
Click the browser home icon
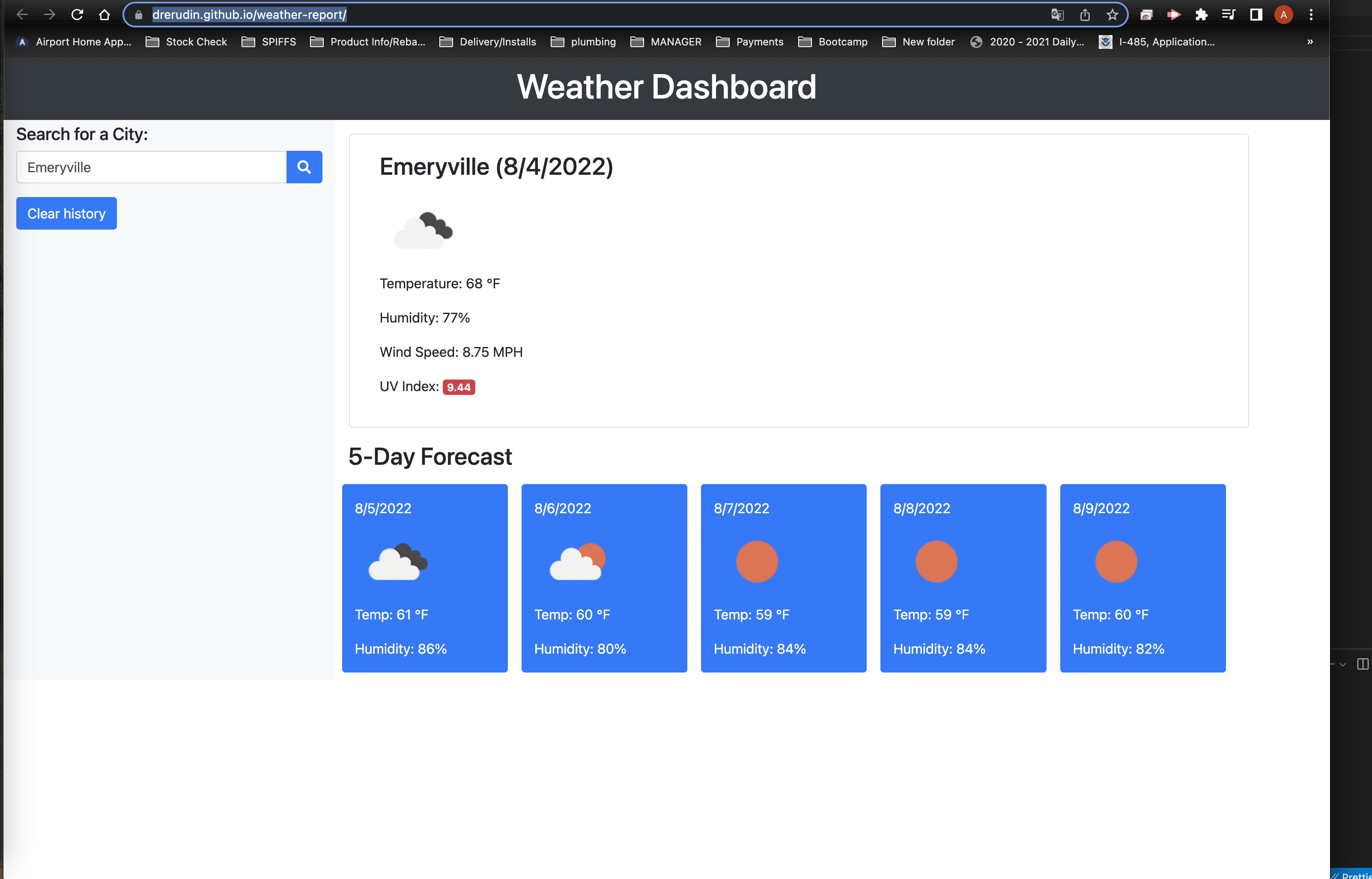[104, 15]
